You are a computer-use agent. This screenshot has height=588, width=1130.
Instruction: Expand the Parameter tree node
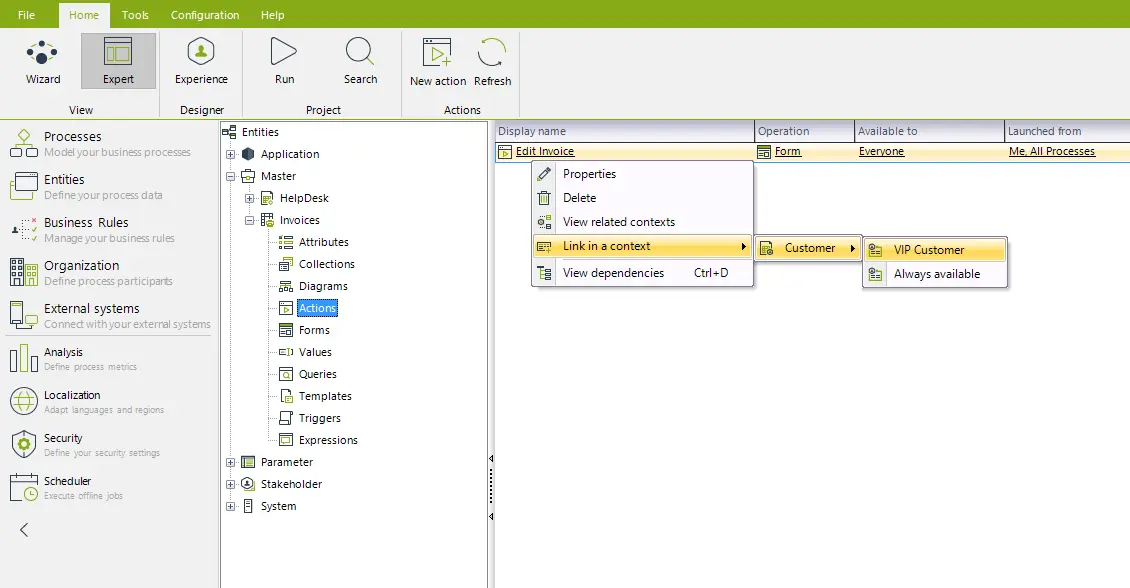(231, 463)
